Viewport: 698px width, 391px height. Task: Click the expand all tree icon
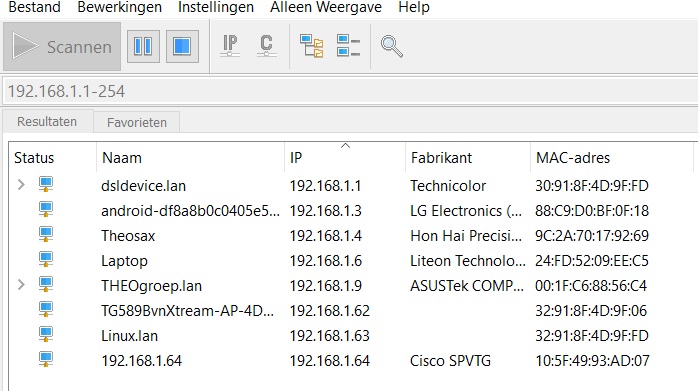[x=312, y=46]
